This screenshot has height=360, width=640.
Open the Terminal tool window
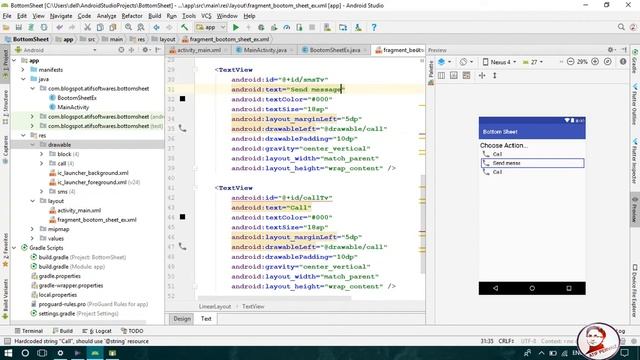29,331
